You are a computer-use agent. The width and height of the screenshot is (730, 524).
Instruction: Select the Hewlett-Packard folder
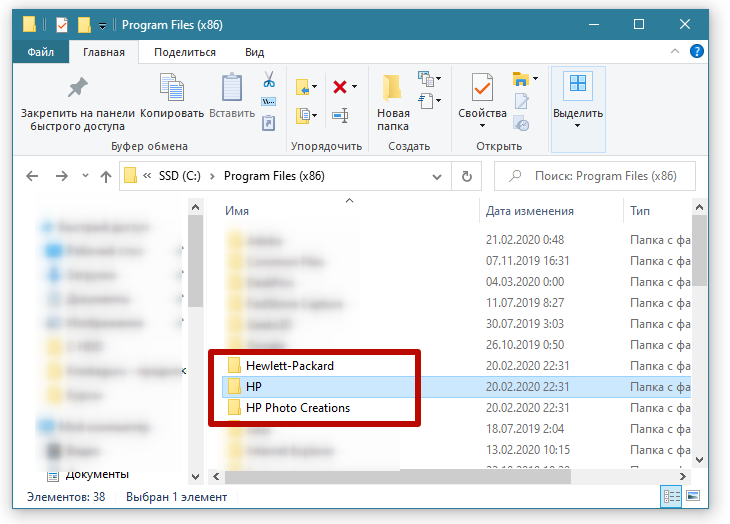[289, 365]
